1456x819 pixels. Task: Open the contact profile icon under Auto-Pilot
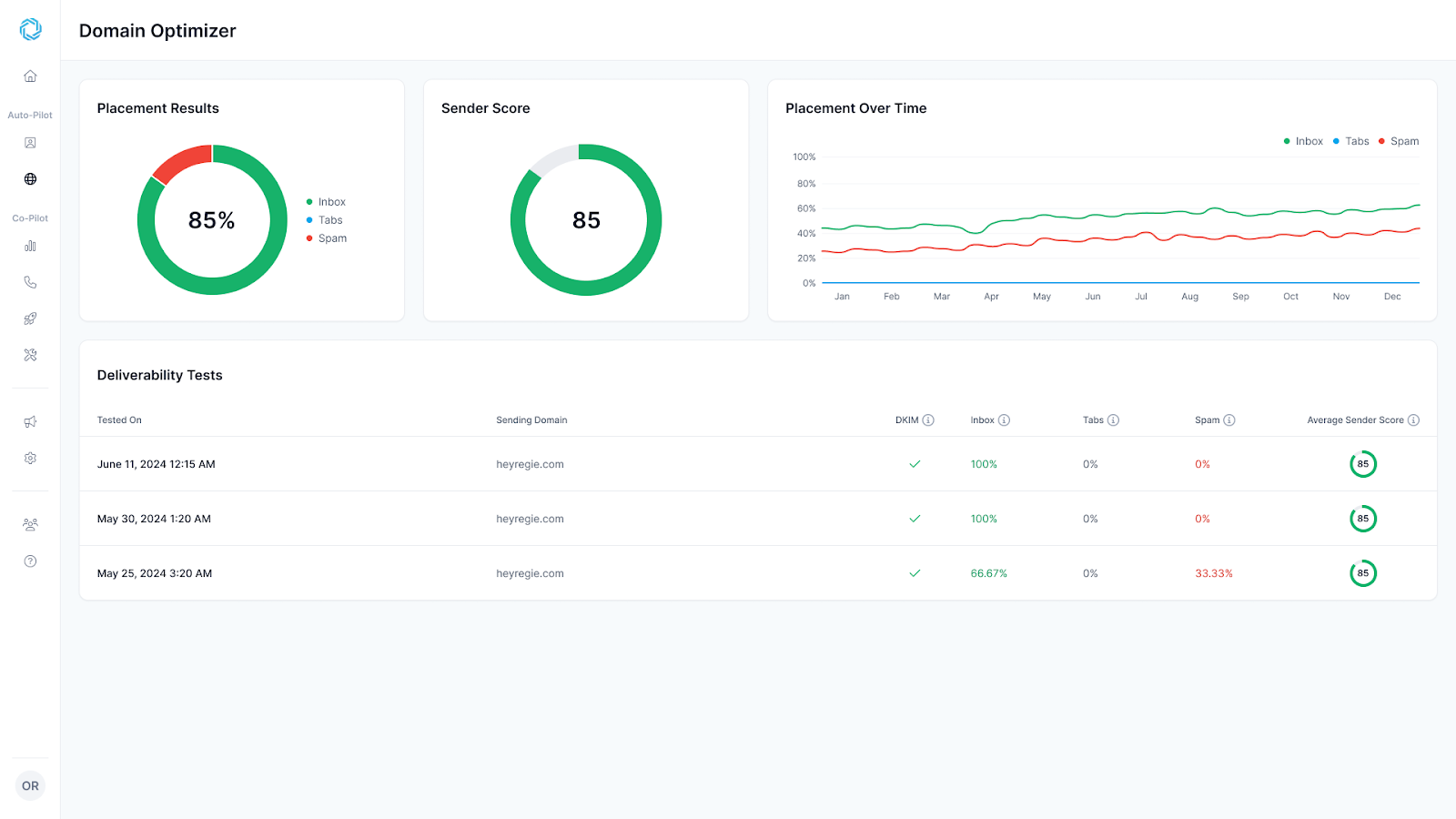30,143
